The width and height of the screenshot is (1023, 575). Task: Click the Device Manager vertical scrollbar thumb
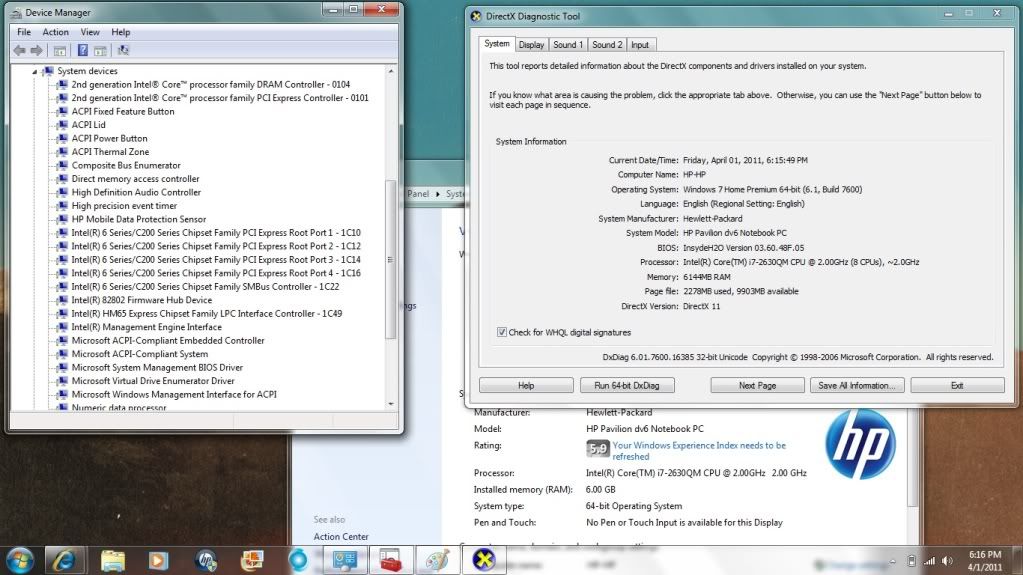click(391, 259)
